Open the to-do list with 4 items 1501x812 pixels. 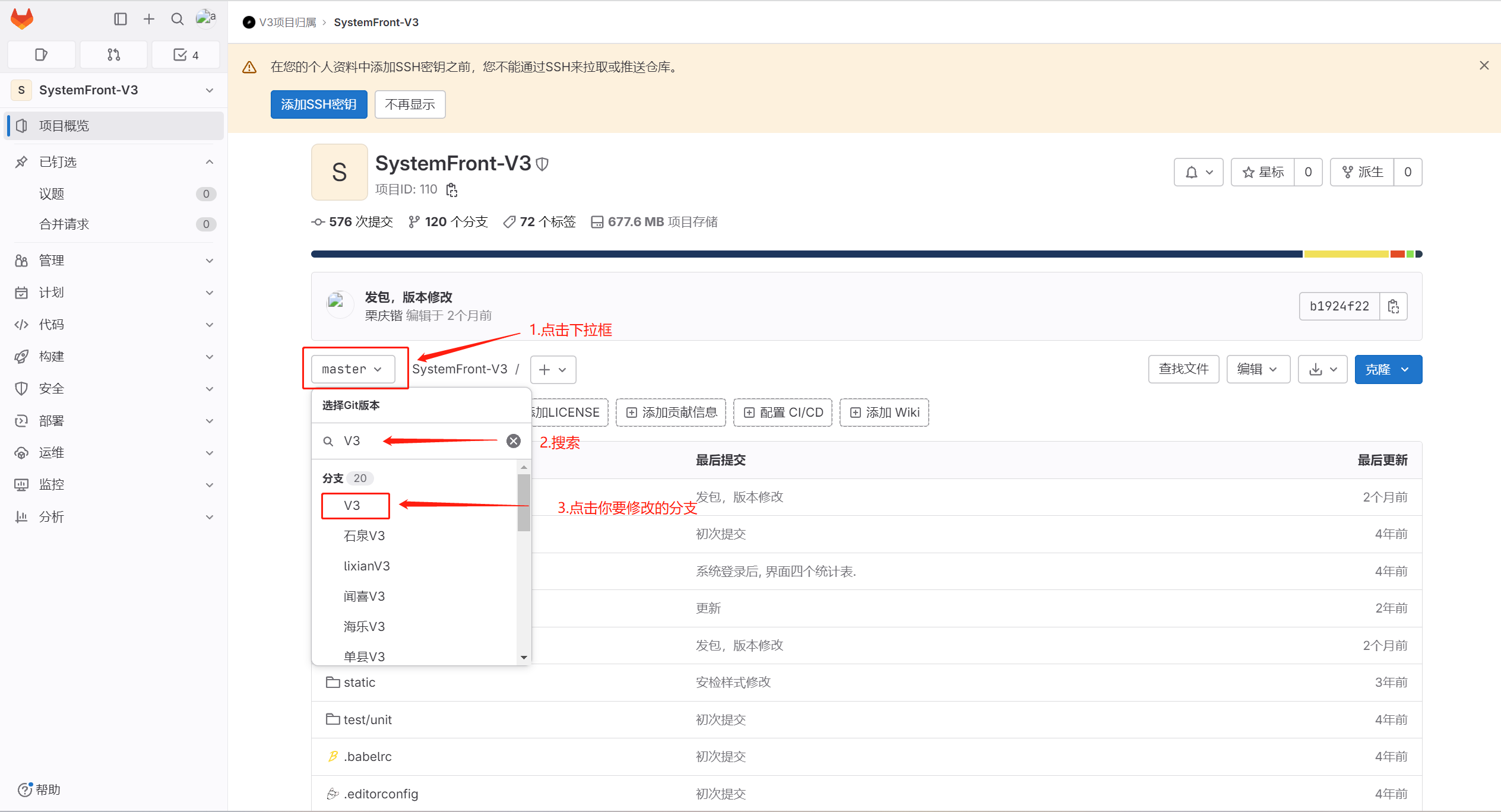(186, 55)
